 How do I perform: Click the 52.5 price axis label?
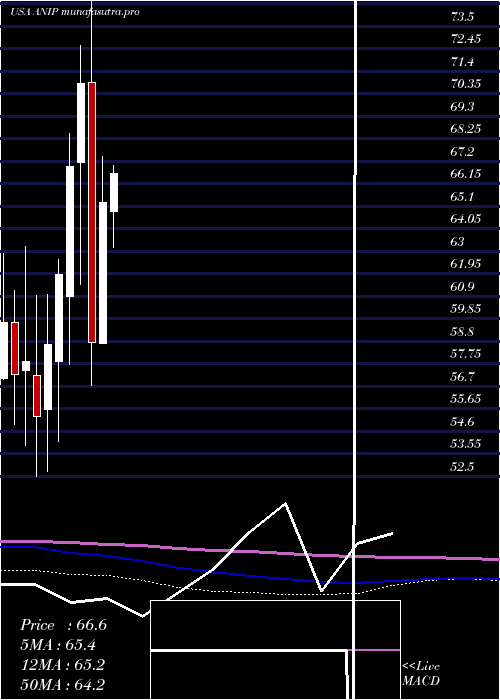pyautogui.click(x=462, y=467)
